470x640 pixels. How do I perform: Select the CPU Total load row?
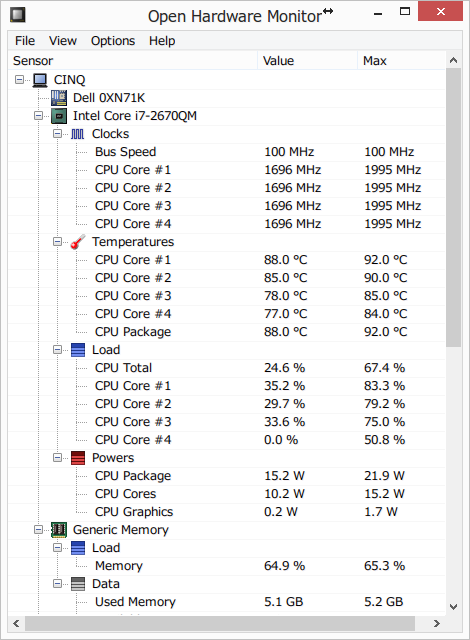[227, 368]
